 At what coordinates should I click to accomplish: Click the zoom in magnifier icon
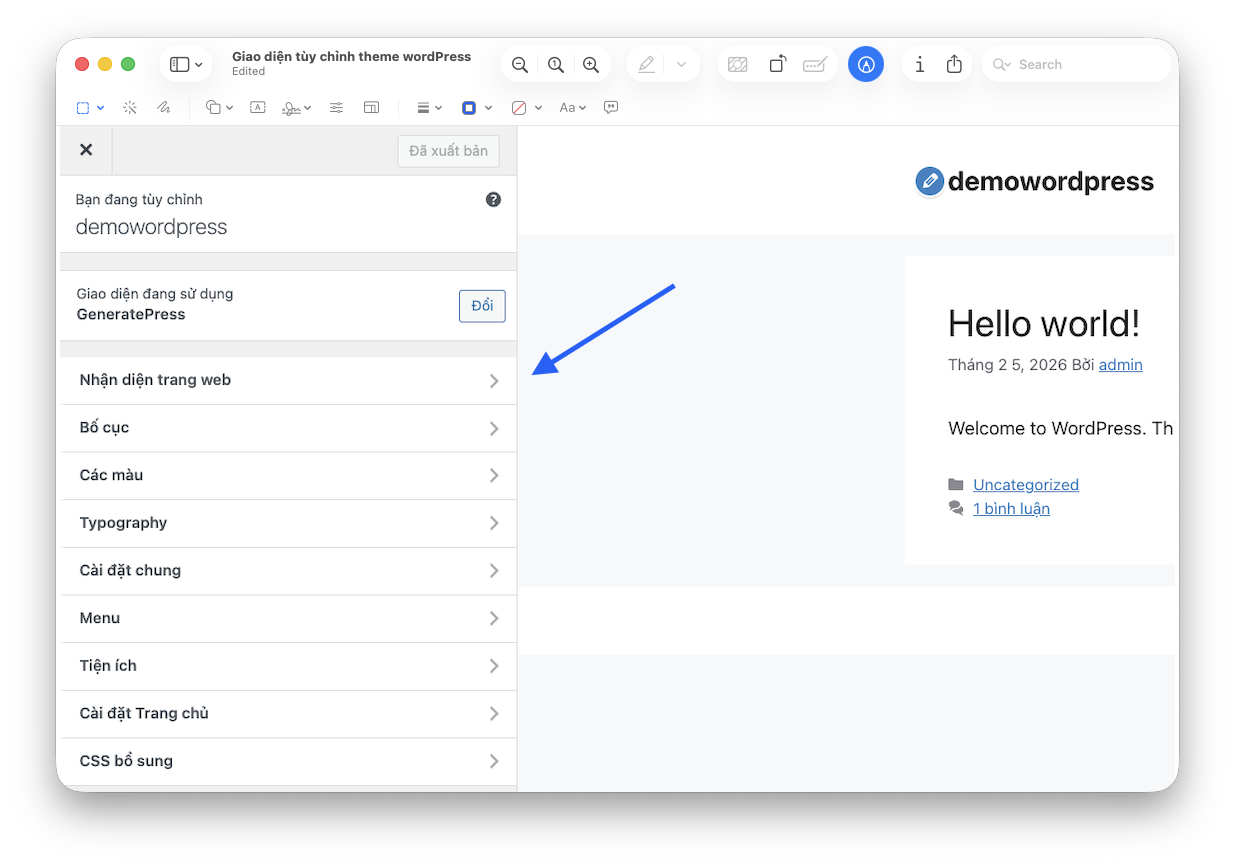click(x=591, y=65)
